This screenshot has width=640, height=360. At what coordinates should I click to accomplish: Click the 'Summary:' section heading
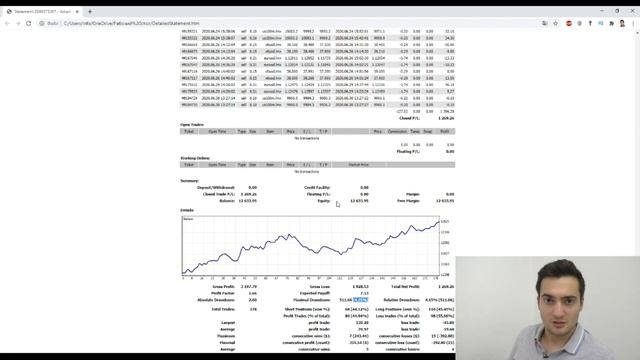(x=189, y=180)
